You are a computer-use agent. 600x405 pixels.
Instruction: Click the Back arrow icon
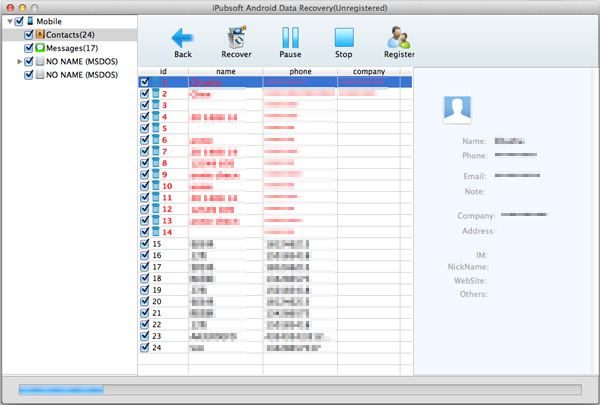(x=183, y=38)
